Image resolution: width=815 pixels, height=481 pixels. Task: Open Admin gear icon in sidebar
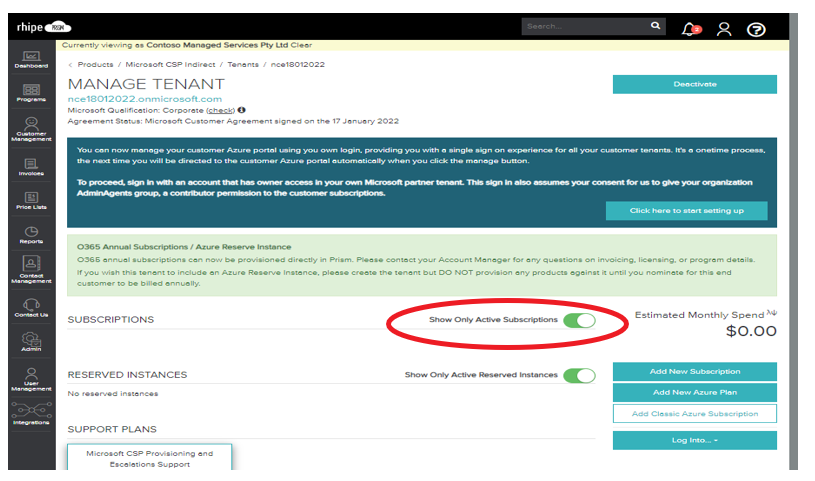(x=31, y=342)
